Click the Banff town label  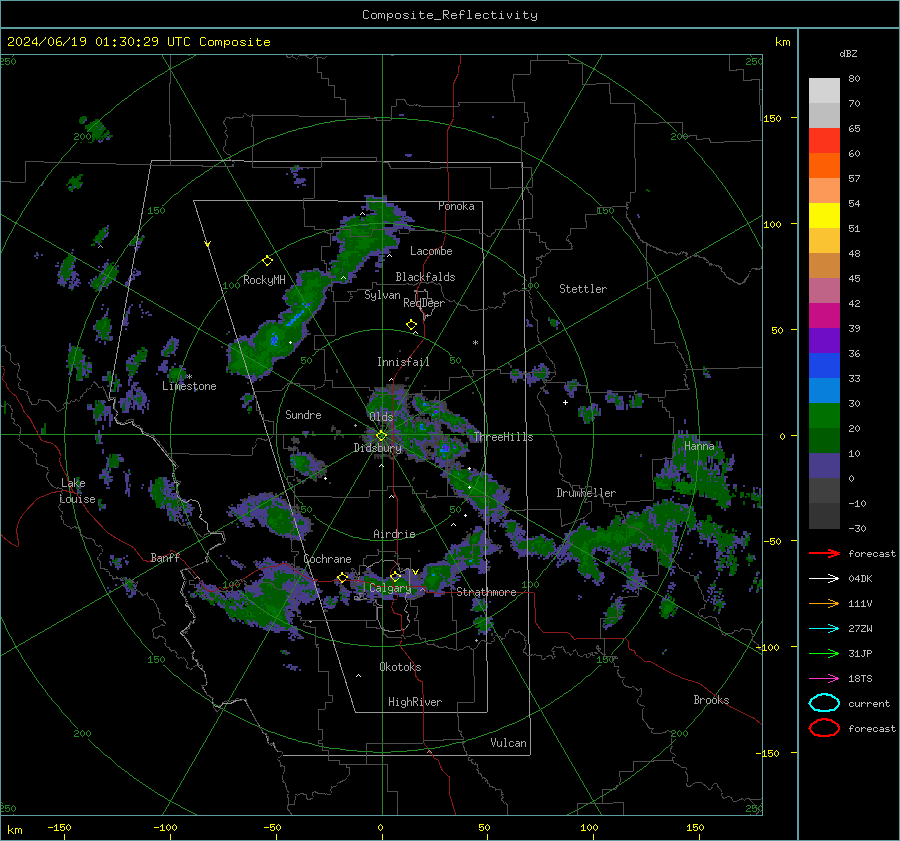[165, 557]
